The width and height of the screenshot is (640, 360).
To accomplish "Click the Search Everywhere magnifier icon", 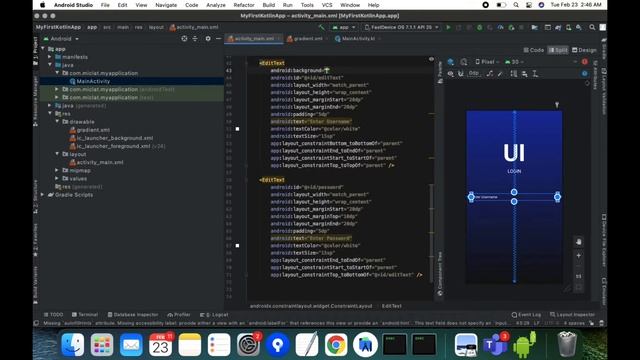I will (x=592, y=27).
